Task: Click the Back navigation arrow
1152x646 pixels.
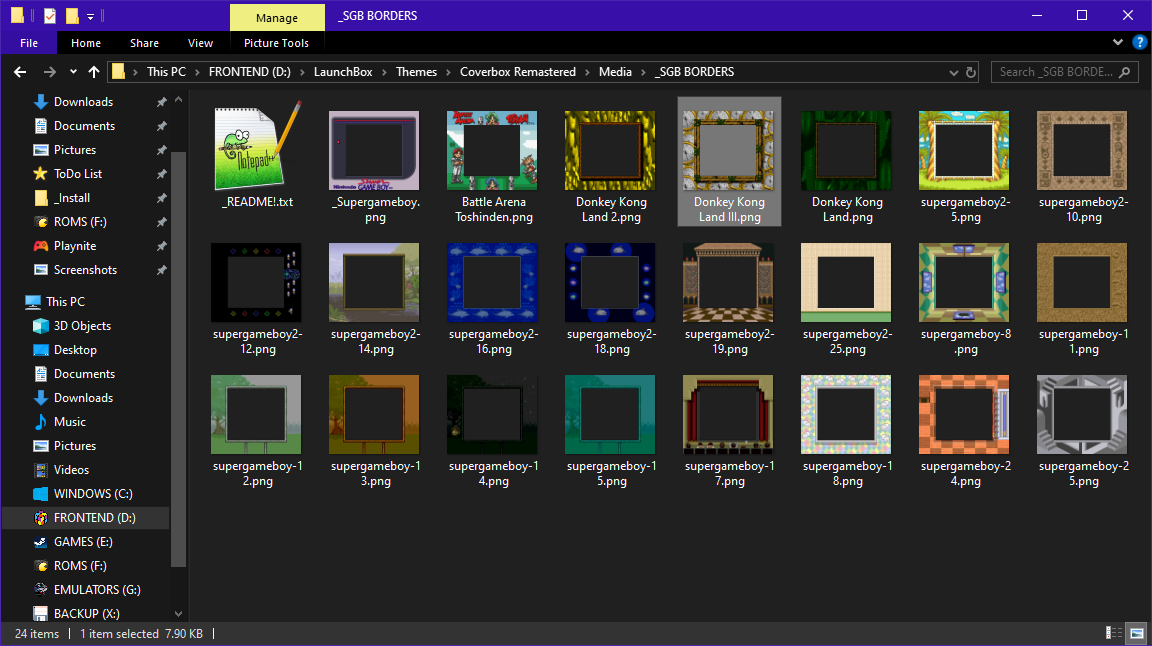Action: [x=20, y=72]
